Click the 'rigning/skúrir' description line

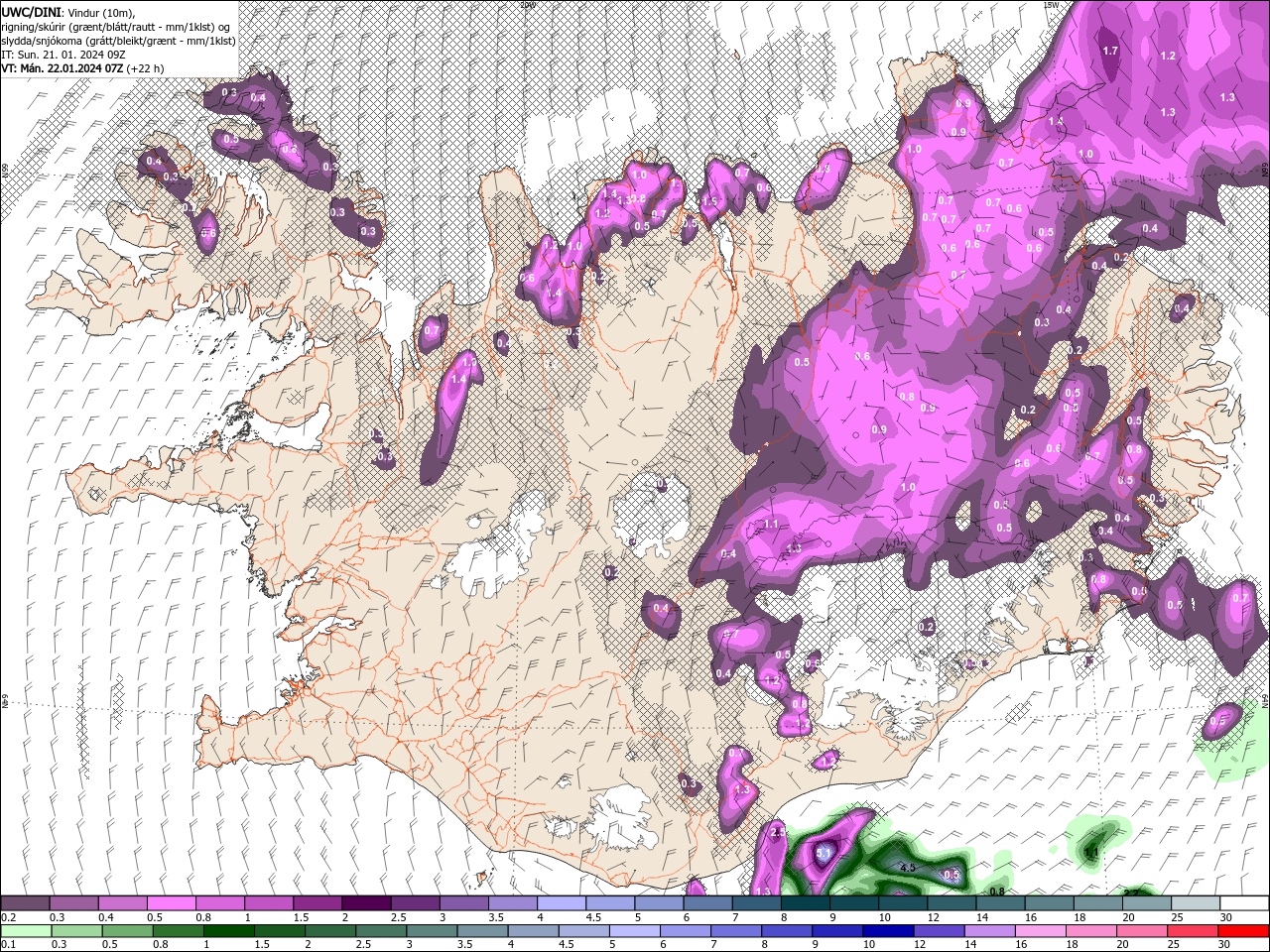tap(115, 26)
